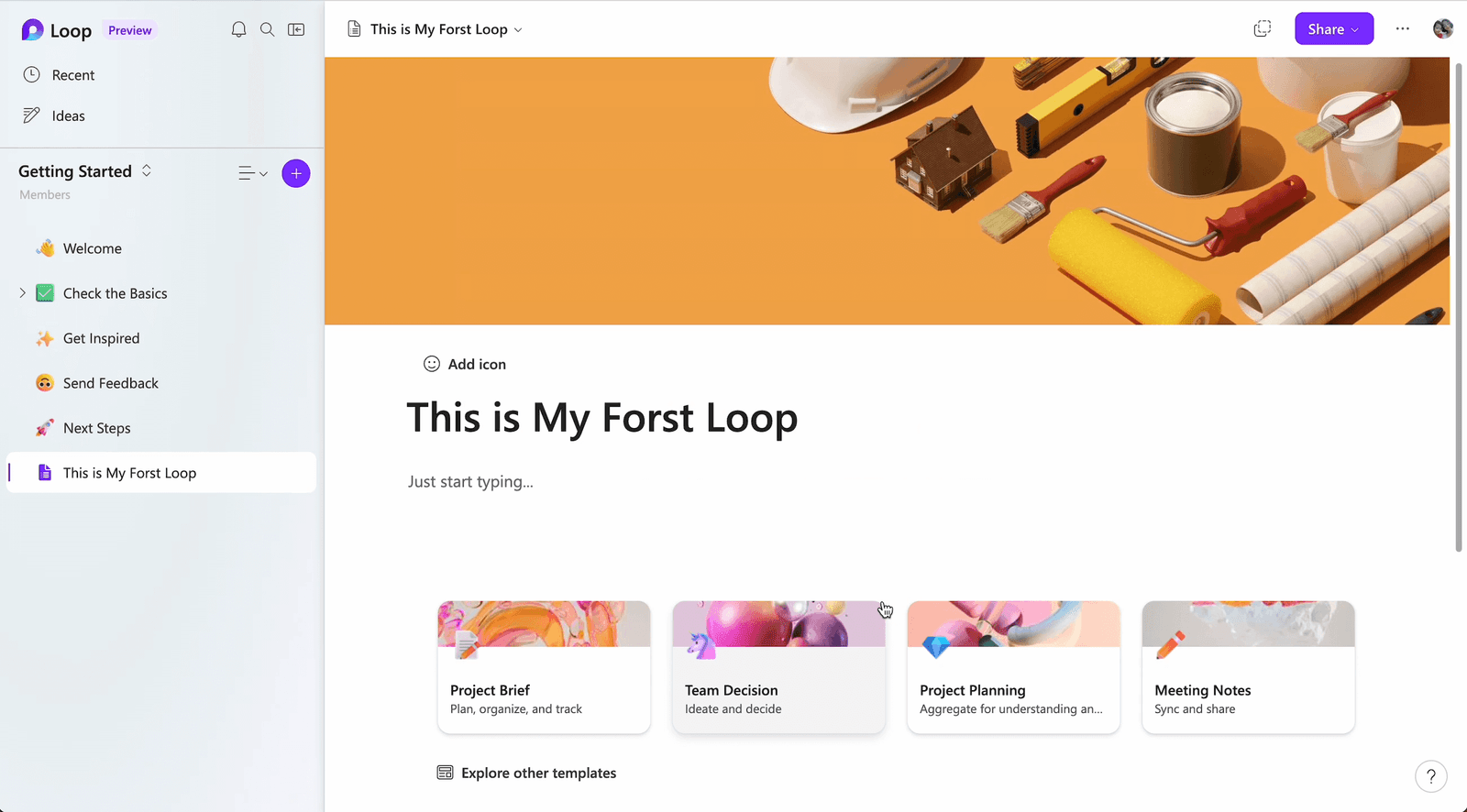Click the user profile avatar
This screenshot has width=1467, height=812.
[x=1443, y=28]
